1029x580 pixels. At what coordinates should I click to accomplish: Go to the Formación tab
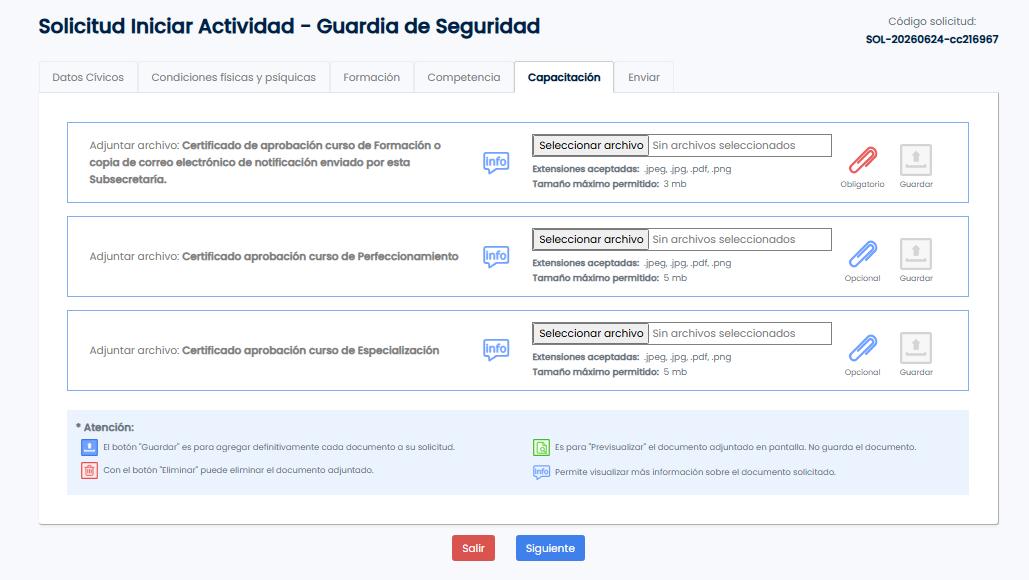coord(371,77)
